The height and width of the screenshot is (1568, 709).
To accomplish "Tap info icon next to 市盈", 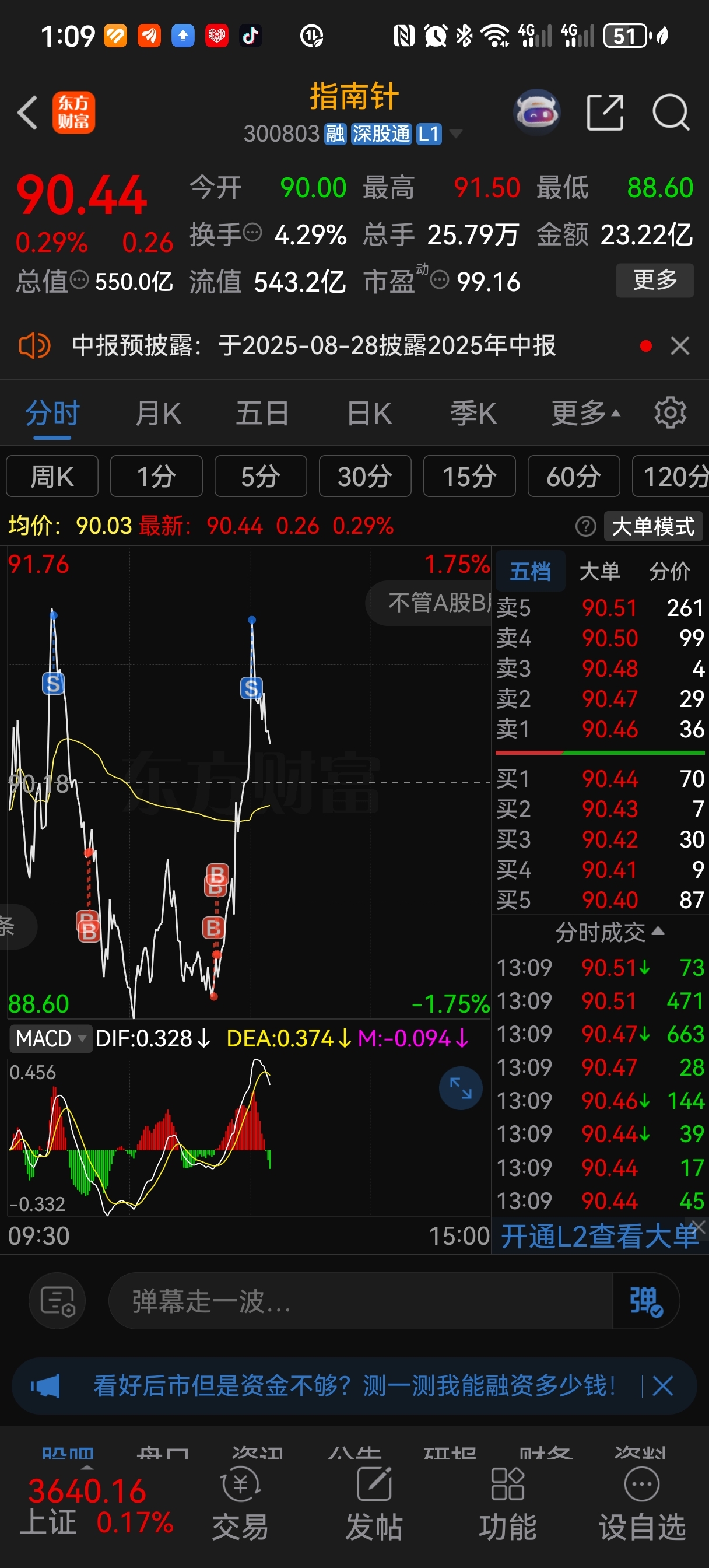I will [440, 280].
